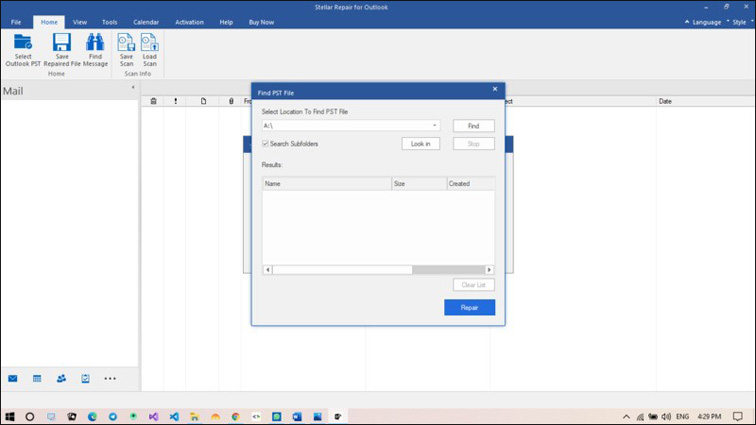Open Visual Studio Code from taskbar

(174, 416)
